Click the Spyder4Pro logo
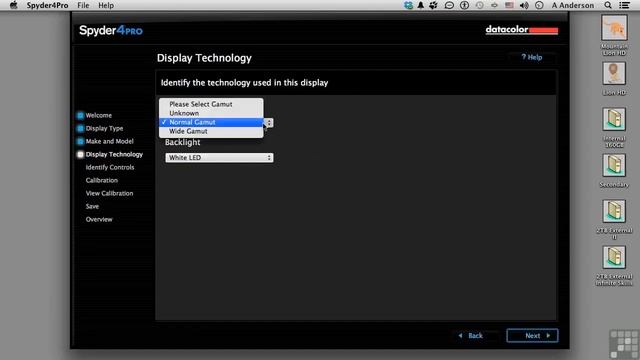 coord(111,31)
